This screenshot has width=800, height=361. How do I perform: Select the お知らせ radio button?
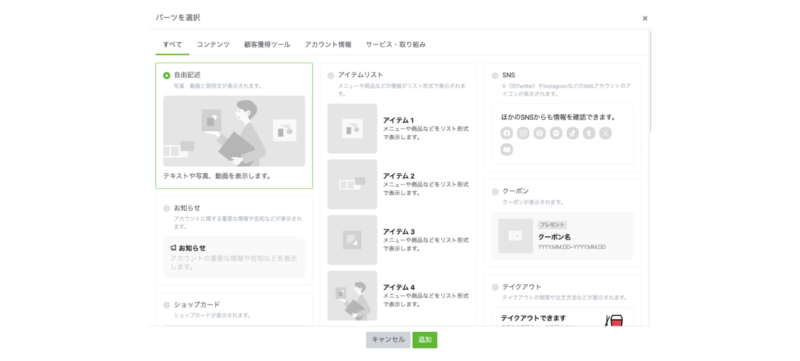(x=166, y=208)
